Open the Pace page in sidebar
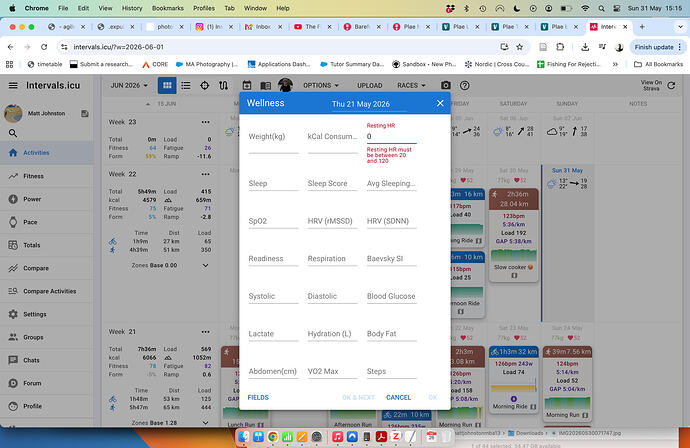Viewport: 690px width, 448px height. tap(47, 222)
